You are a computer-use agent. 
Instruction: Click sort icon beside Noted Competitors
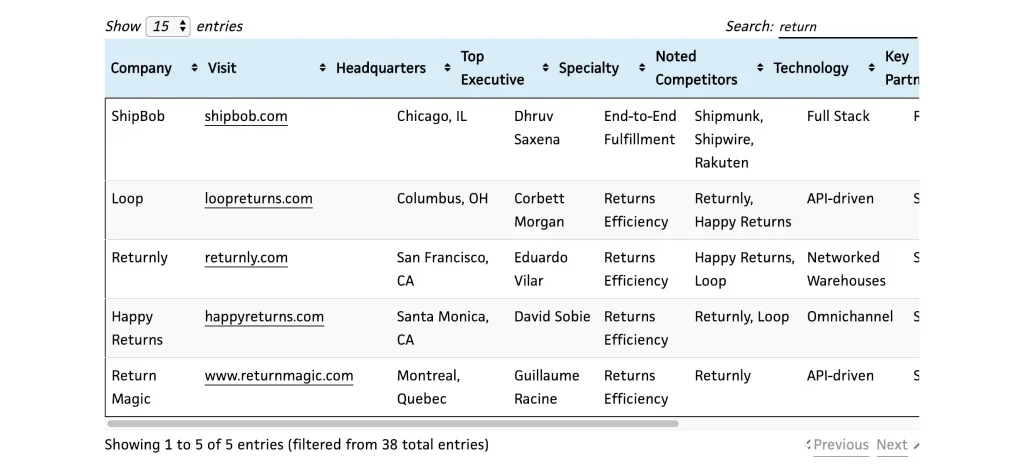coord(760,68)
